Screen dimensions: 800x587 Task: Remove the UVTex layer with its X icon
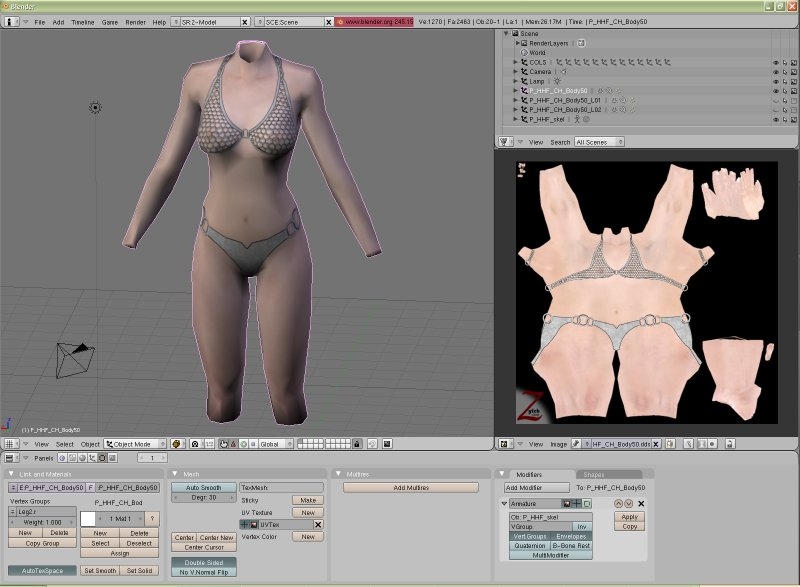coord(318,524)
